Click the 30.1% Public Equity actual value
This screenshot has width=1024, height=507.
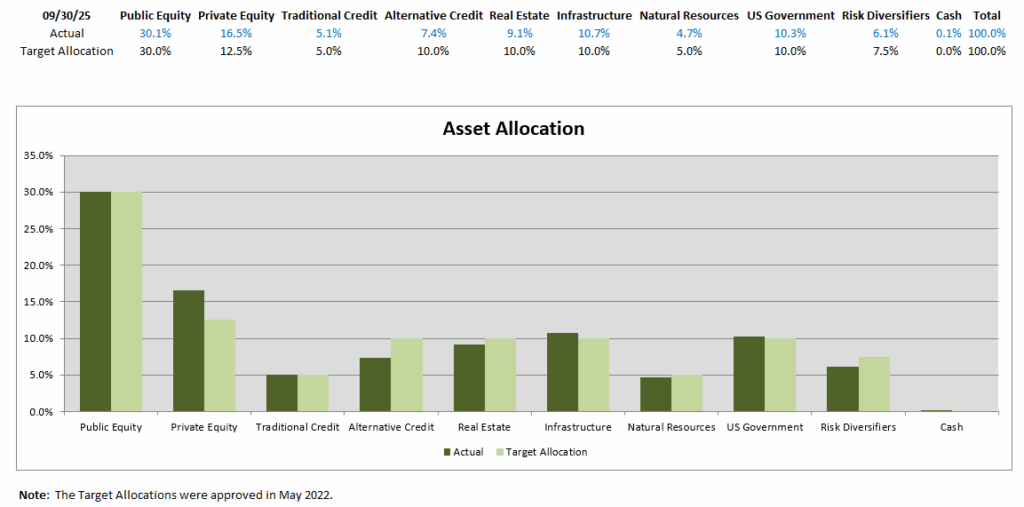pos(153,33)
